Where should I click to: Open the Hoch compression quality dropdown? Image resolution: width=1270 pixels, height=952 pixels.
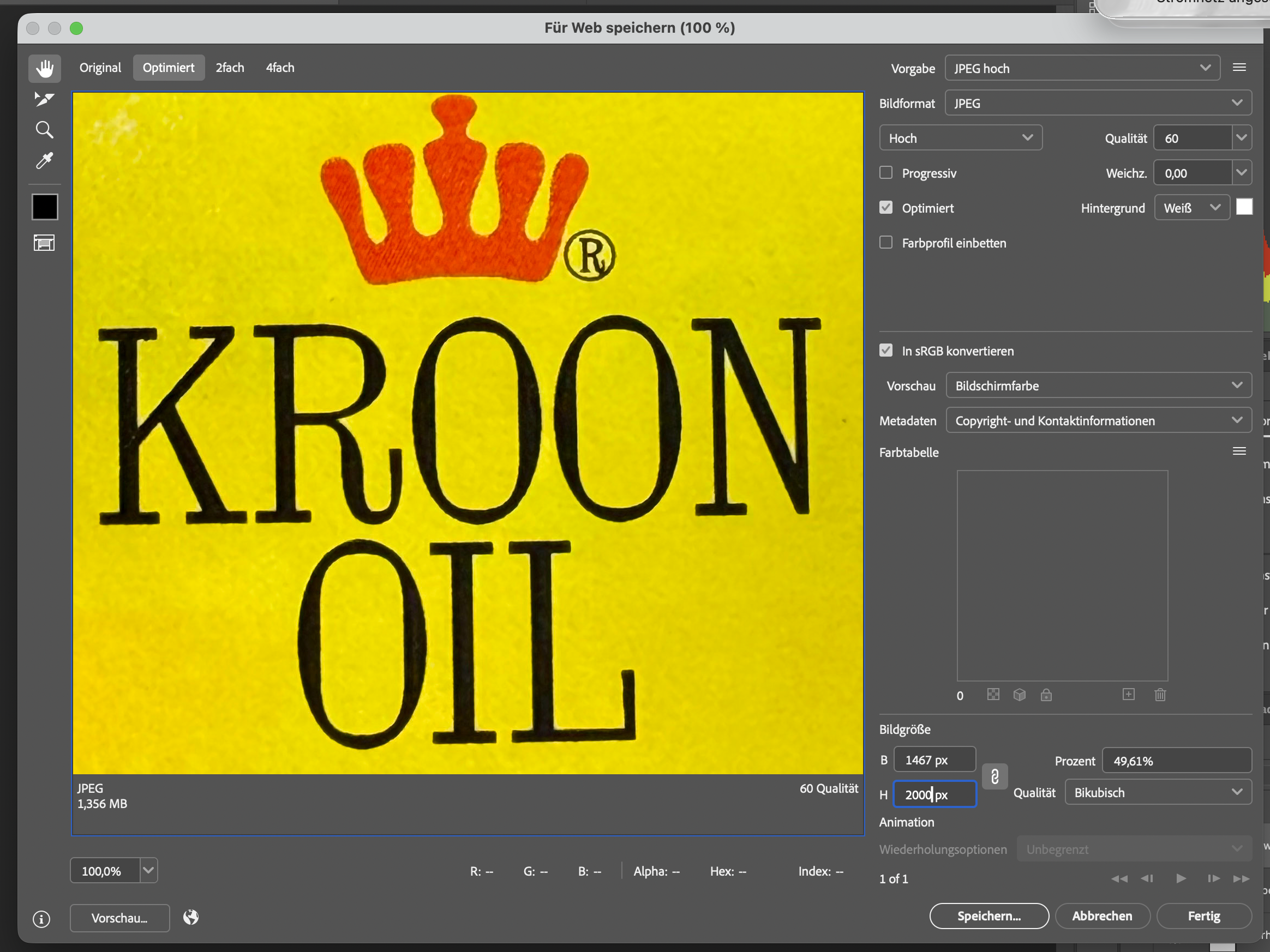[961, 138]
